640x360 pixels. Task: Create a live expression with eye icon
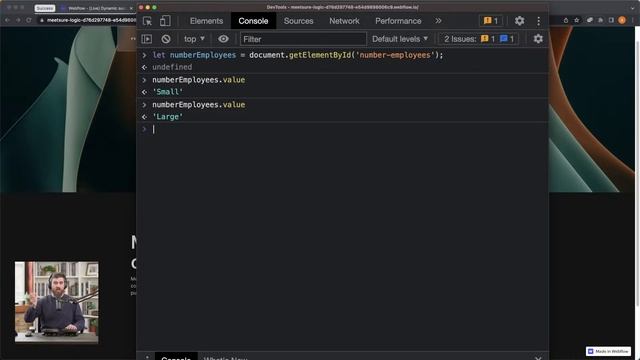pyautogui.click(x=223, y=39)
